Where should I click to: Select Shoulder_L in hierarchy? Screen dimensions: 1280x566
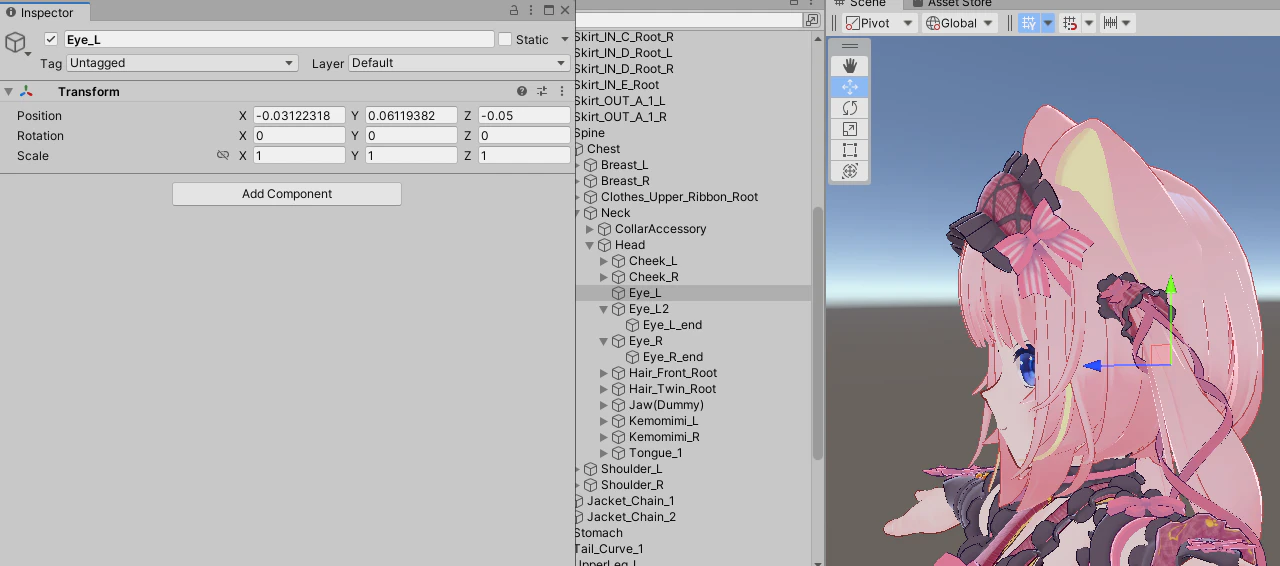click(x=631, y=469)
